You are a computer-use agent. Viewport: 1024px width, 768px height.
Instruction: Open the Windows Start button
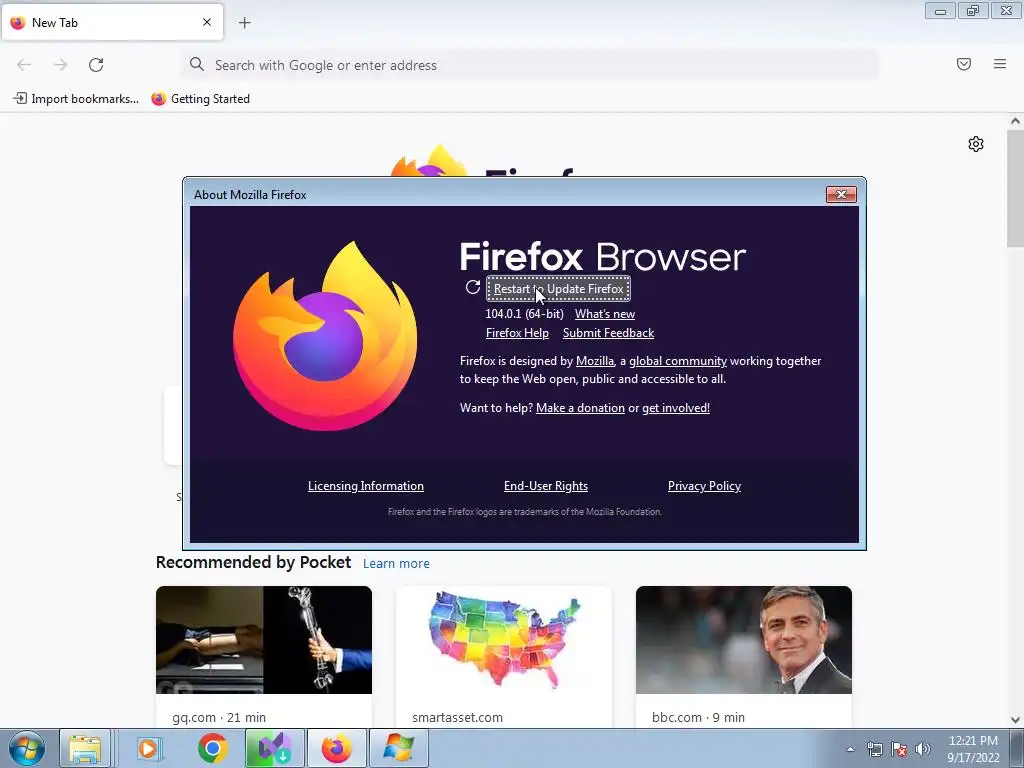[27, 748]
